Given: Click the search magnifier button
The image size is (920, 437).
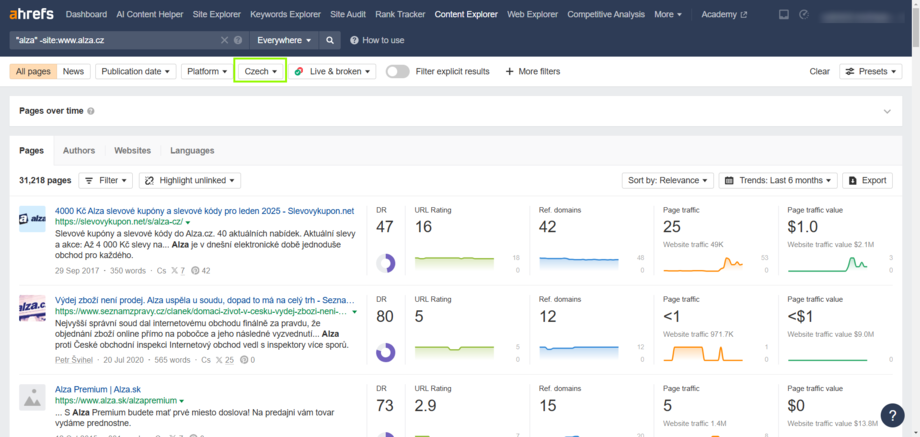Looking at the screenshot, I should [x=330, y=40].
